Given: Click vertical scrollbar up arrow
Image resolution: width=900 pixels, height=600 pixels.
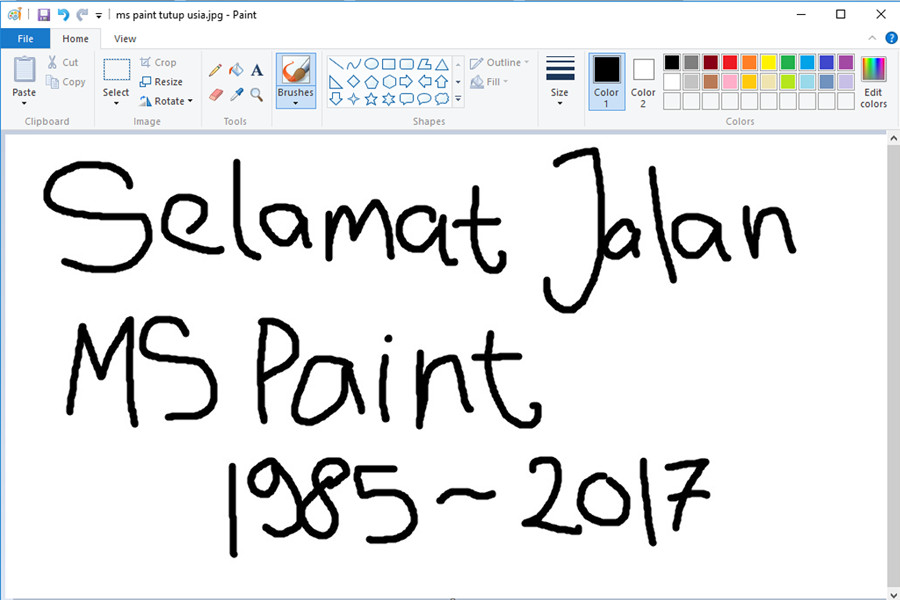Looking at the screenshot, I should (893, 138).
